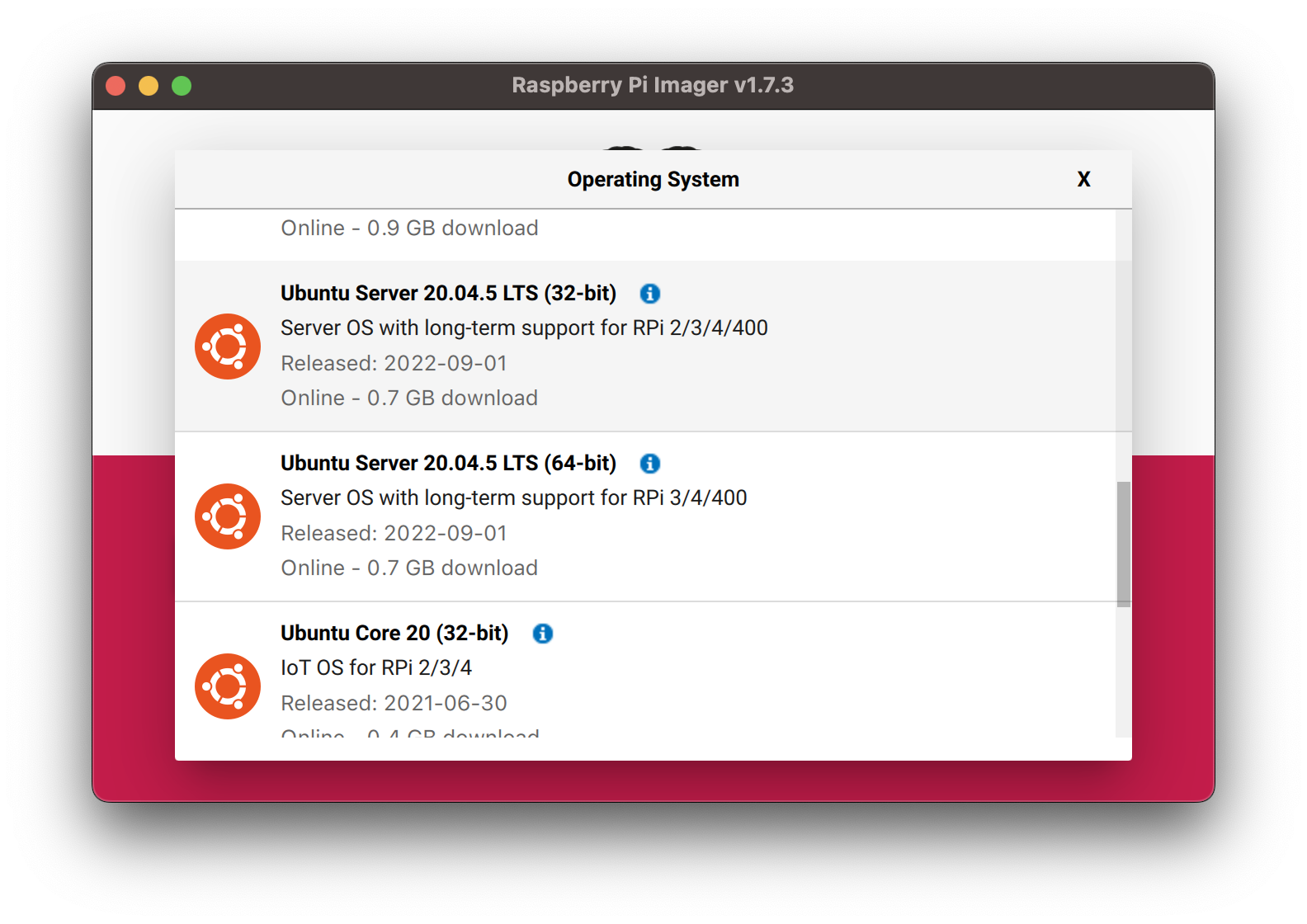Choose Ubuntu Core 20 (32-bit) title
Screen dimensions: 1307x924
[394, 633]
